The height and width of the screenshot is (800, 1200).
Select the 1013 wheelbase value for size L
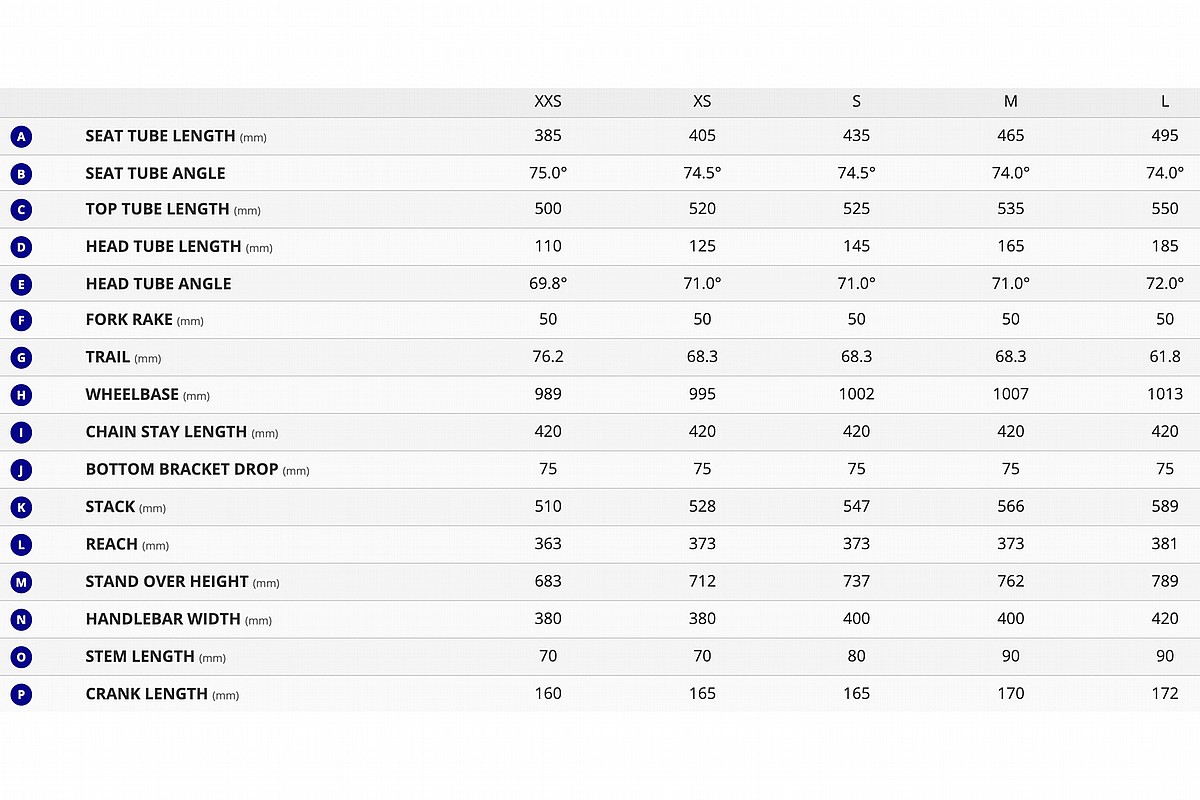[1165, 394]
